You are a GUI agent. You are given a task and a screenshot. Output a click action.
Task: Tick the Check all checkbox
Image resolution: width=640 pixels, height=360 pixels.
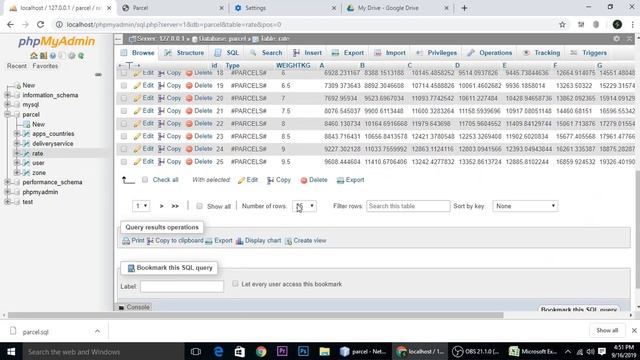(x=145, y=180)
